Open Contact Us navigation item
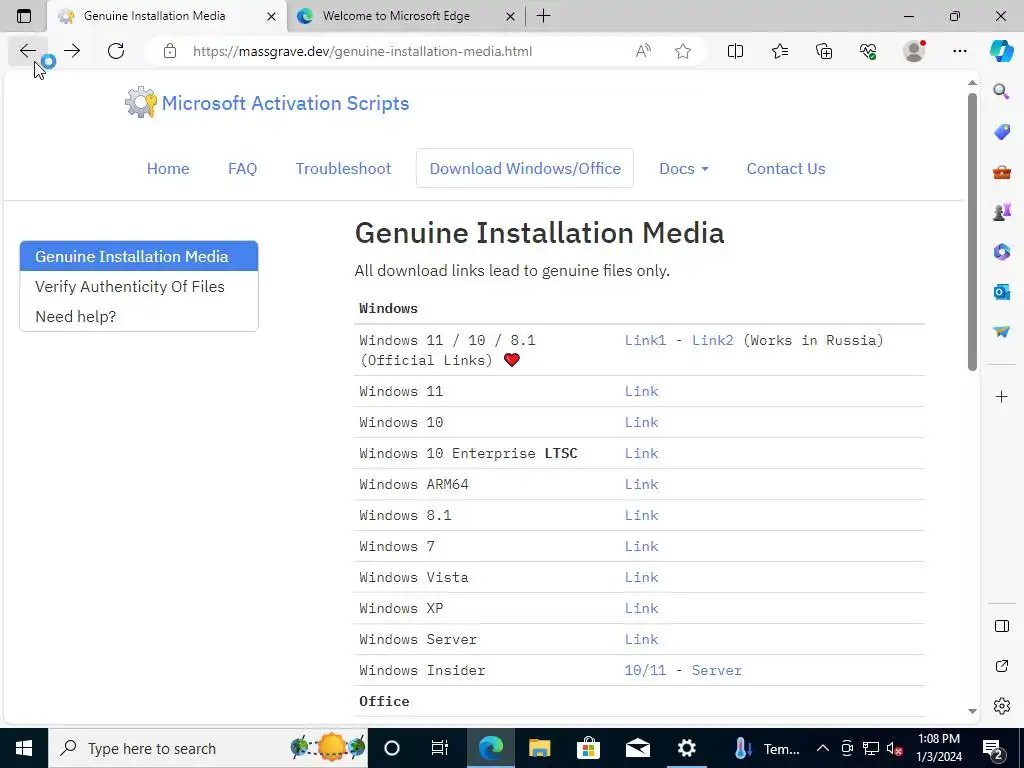 coord(786,168)
